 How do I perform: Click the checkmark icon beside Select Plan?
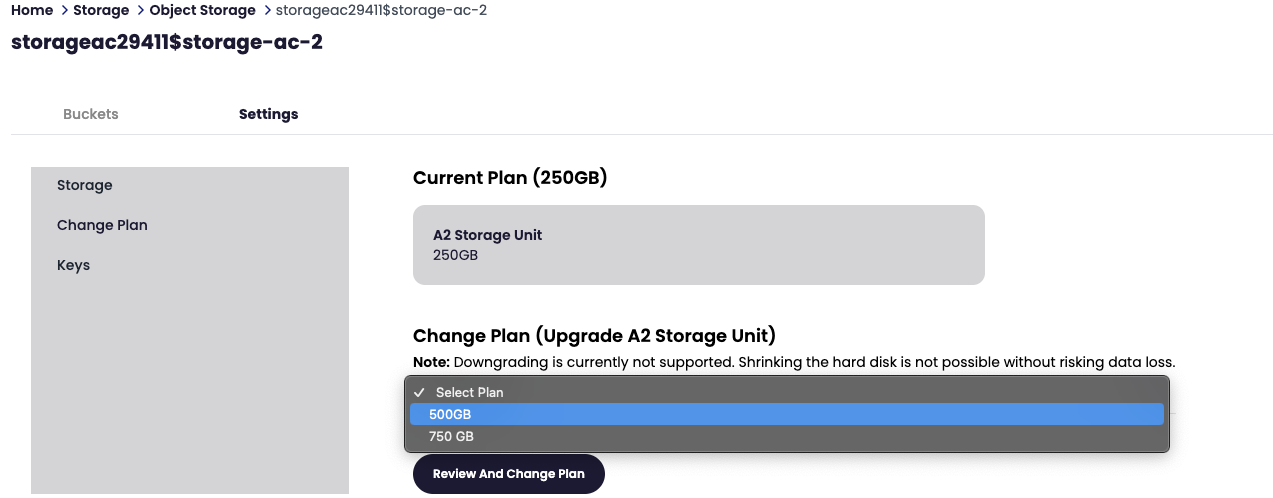click(420, 392)
